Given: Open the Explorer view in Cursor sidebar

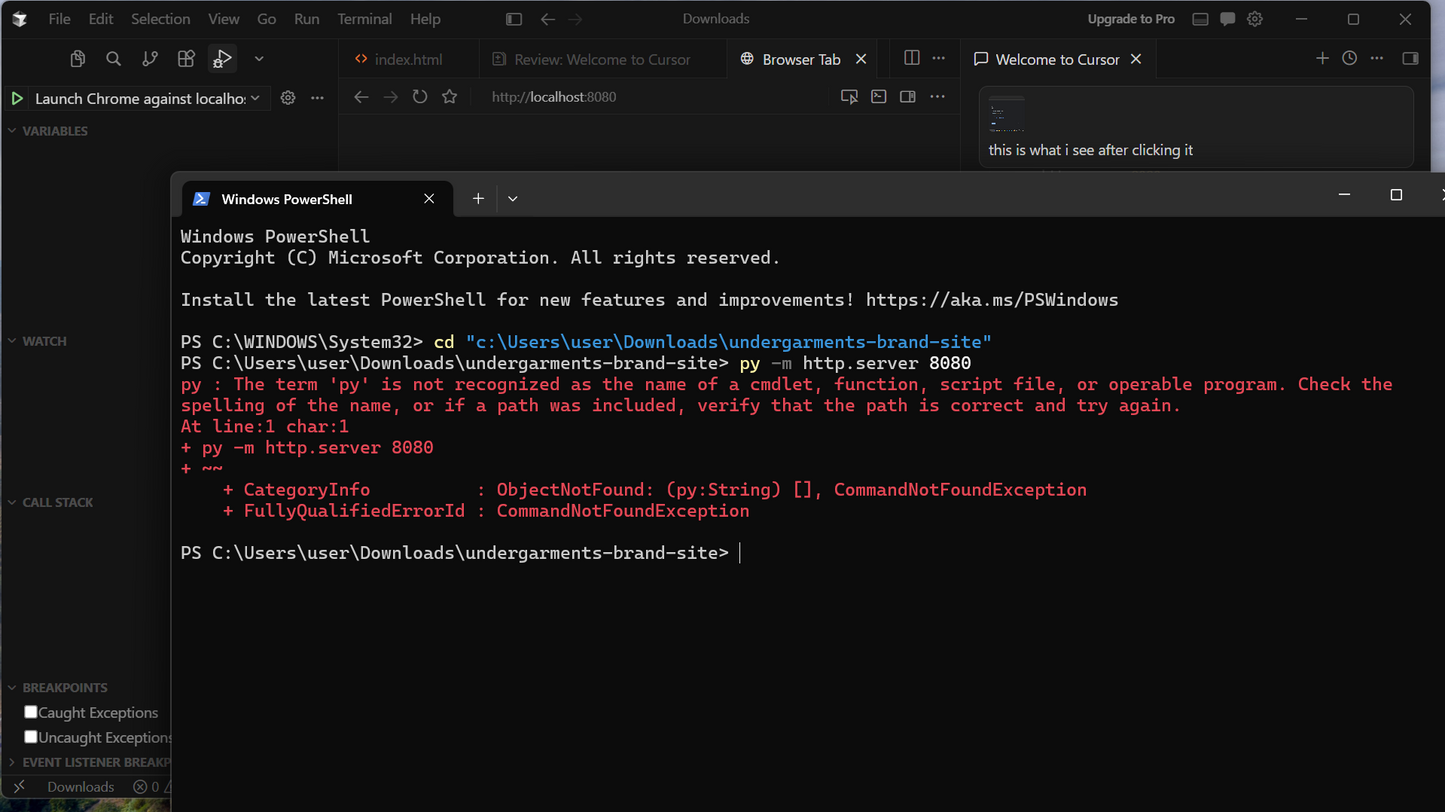Looking at the screenshot, I should coord(78,59).
